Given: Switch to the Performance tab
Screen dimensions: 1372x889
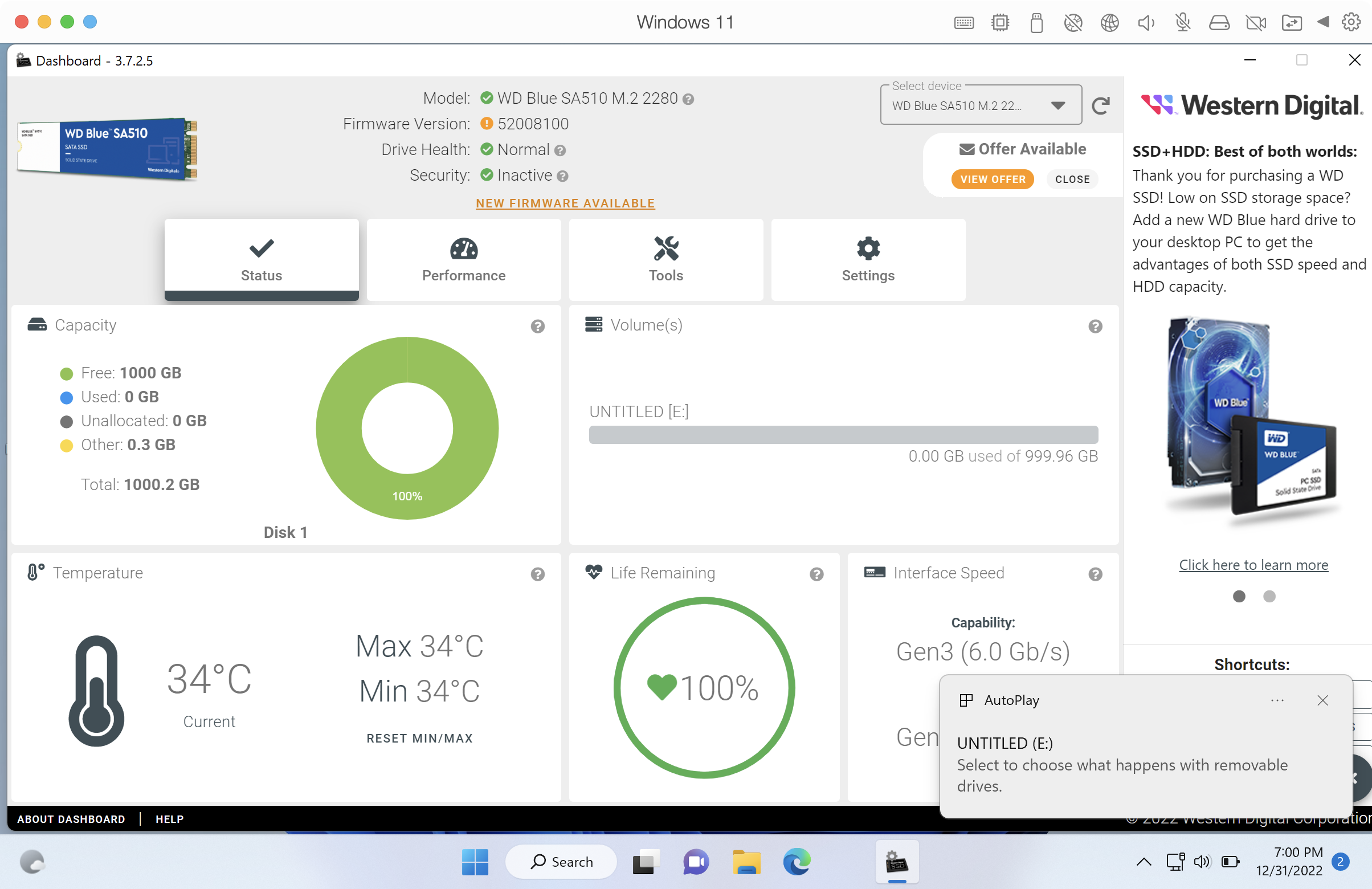Looking at the screenshot, I should tap(463, 259).
